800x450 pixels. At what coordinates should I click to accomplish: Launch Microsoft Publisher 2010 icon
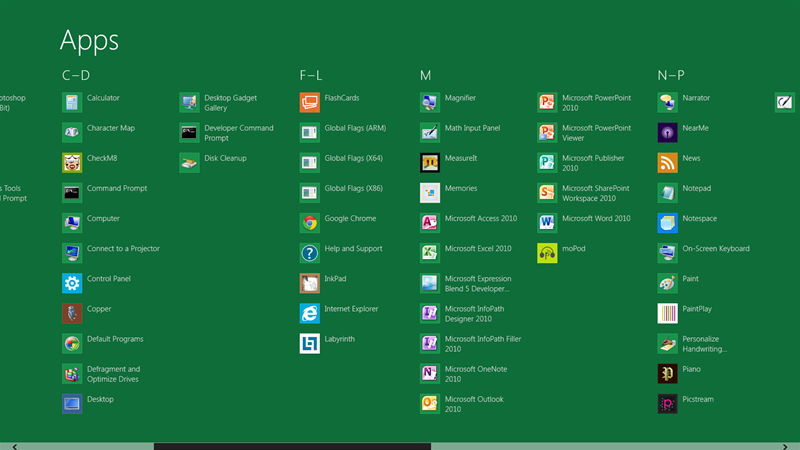coord(547,163)
